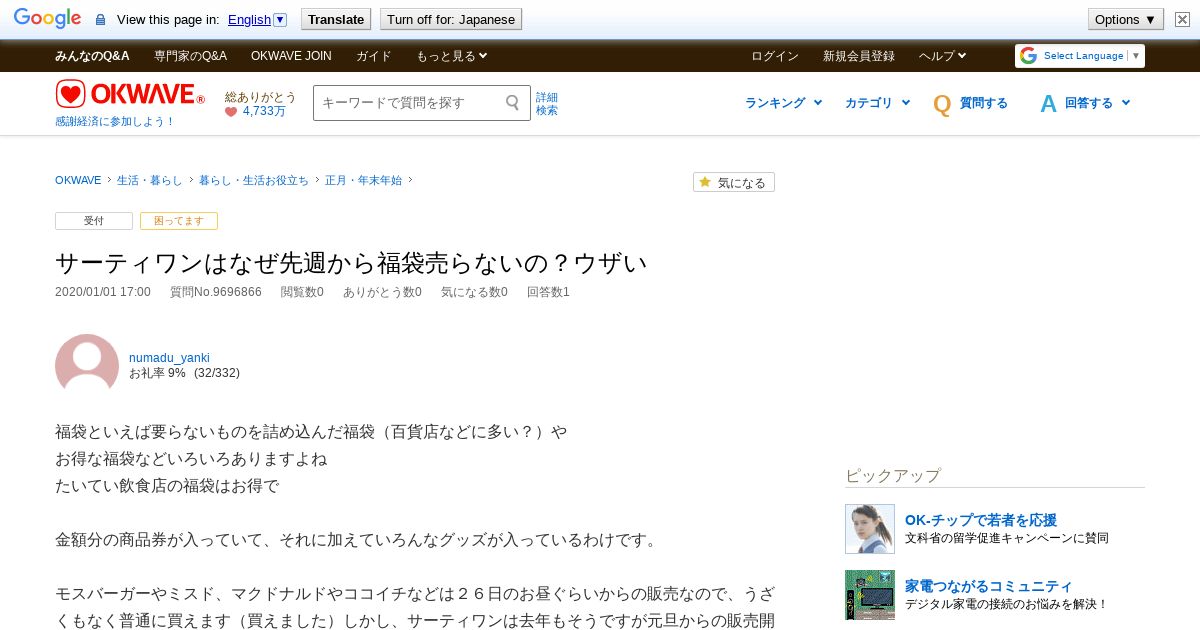1200x630 pixels.
Task: Expand the もっと見る menu
Action: click(x=452, y=56)
